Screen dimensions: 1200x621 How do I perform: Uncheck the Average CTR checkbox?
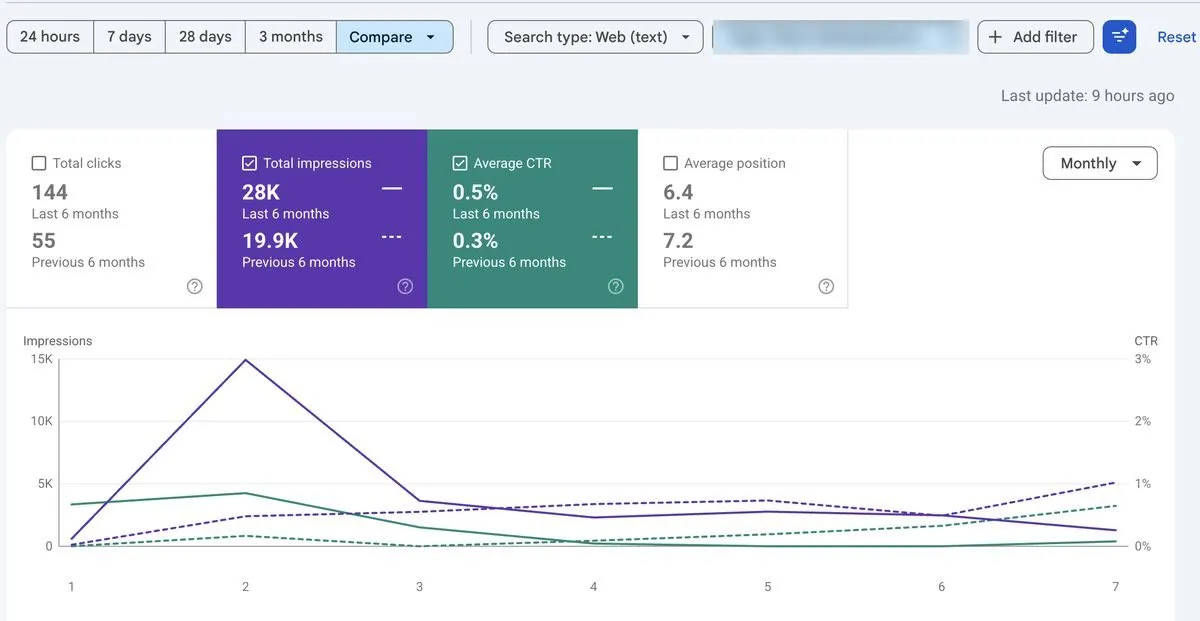pyautogui.click(x=460, y=163)
